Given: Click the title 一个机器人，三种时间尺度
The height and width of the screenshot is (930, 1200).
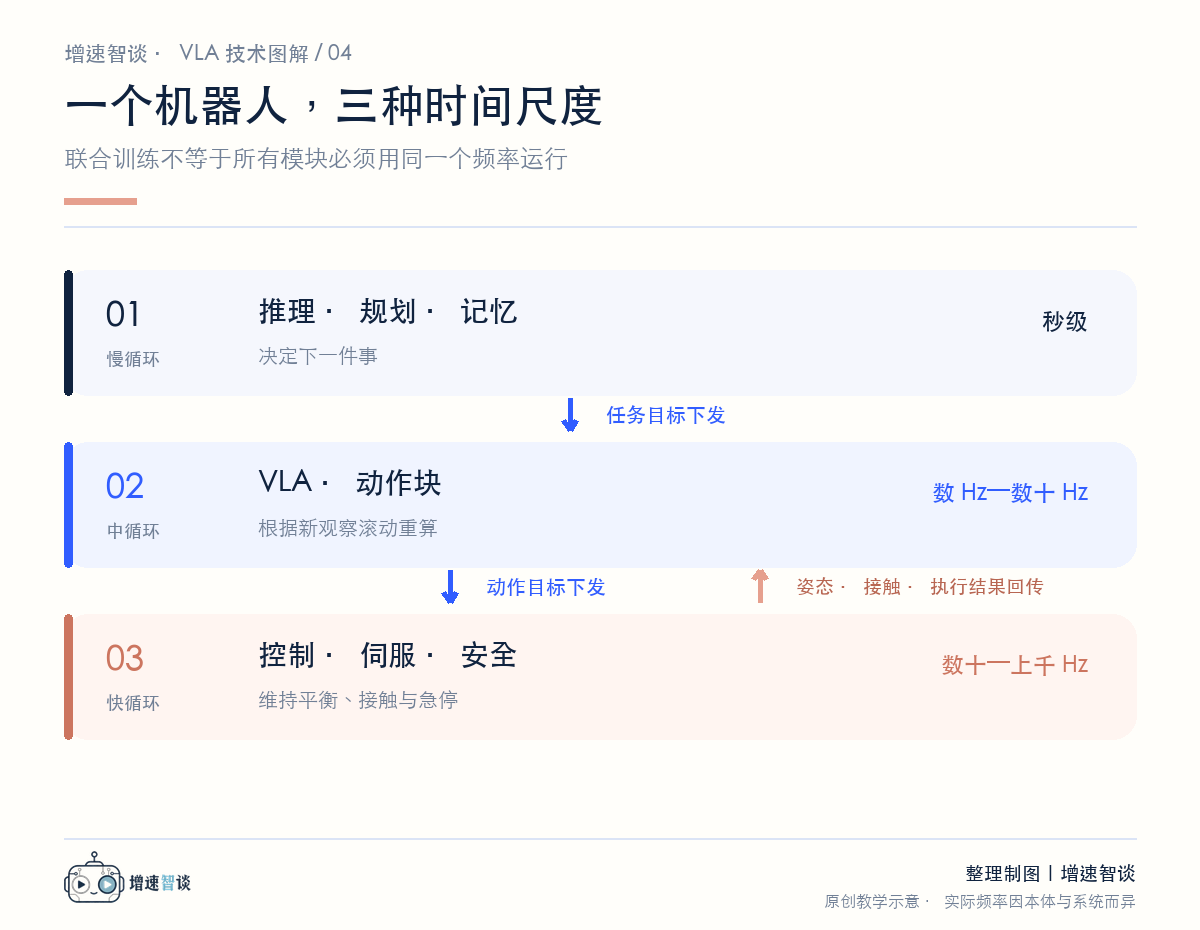Looking at the screenshot, I should pyautogui.click(x=333, y=106).
